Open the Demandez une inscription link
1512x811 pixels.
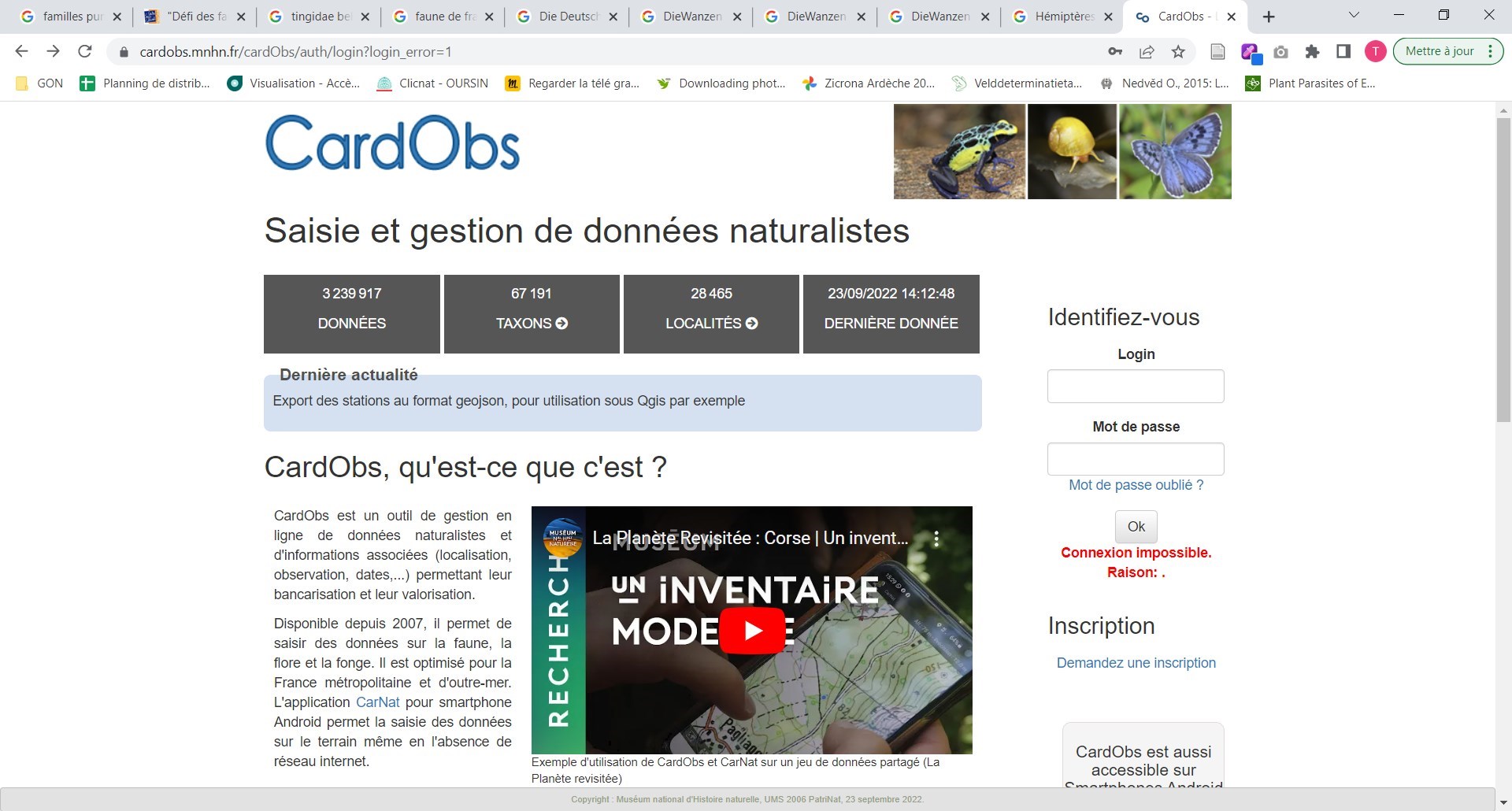pos(1136,663)
